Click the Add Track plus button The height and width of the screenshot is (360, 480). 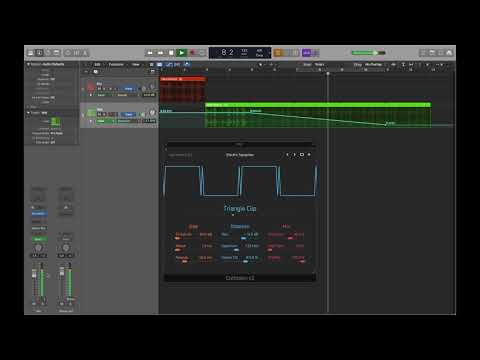tap(86, 71)
